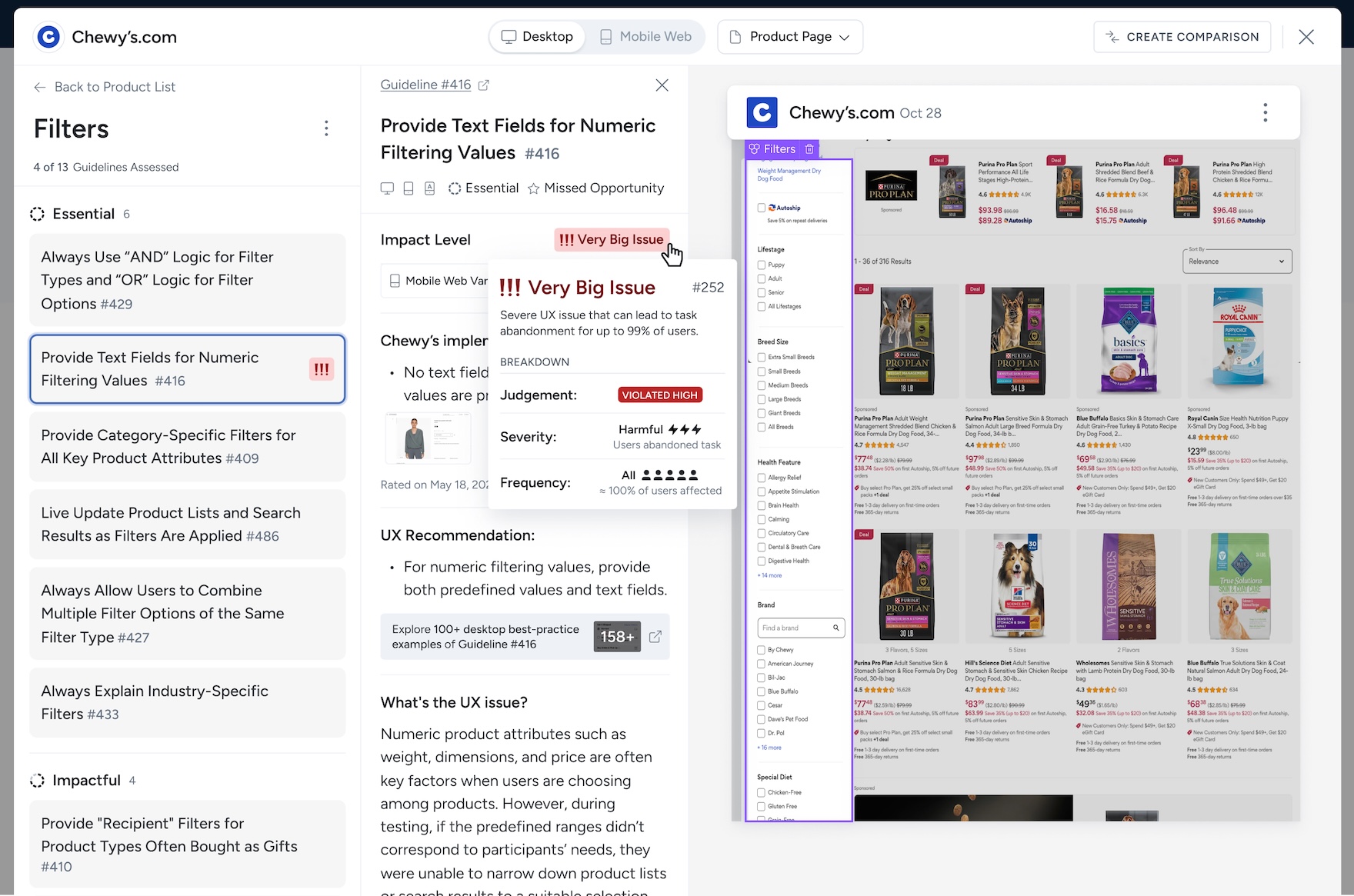The image size is (1354, 896).
Task: Click the Find a brand search field
Action: pyautogui.click(x=795, y=628)
